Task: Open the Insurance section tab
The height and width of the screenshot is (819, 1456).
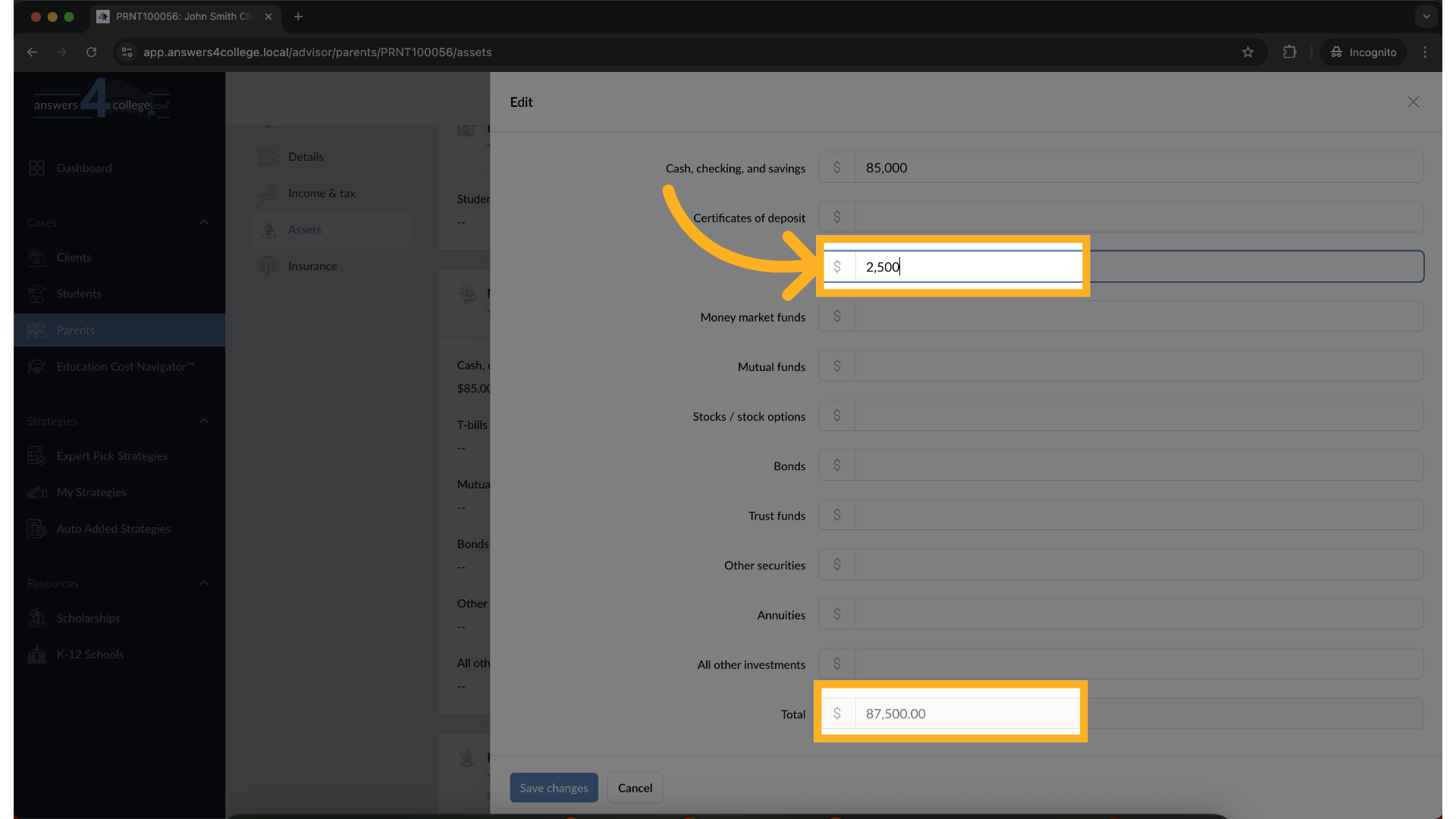Action: 312,266
